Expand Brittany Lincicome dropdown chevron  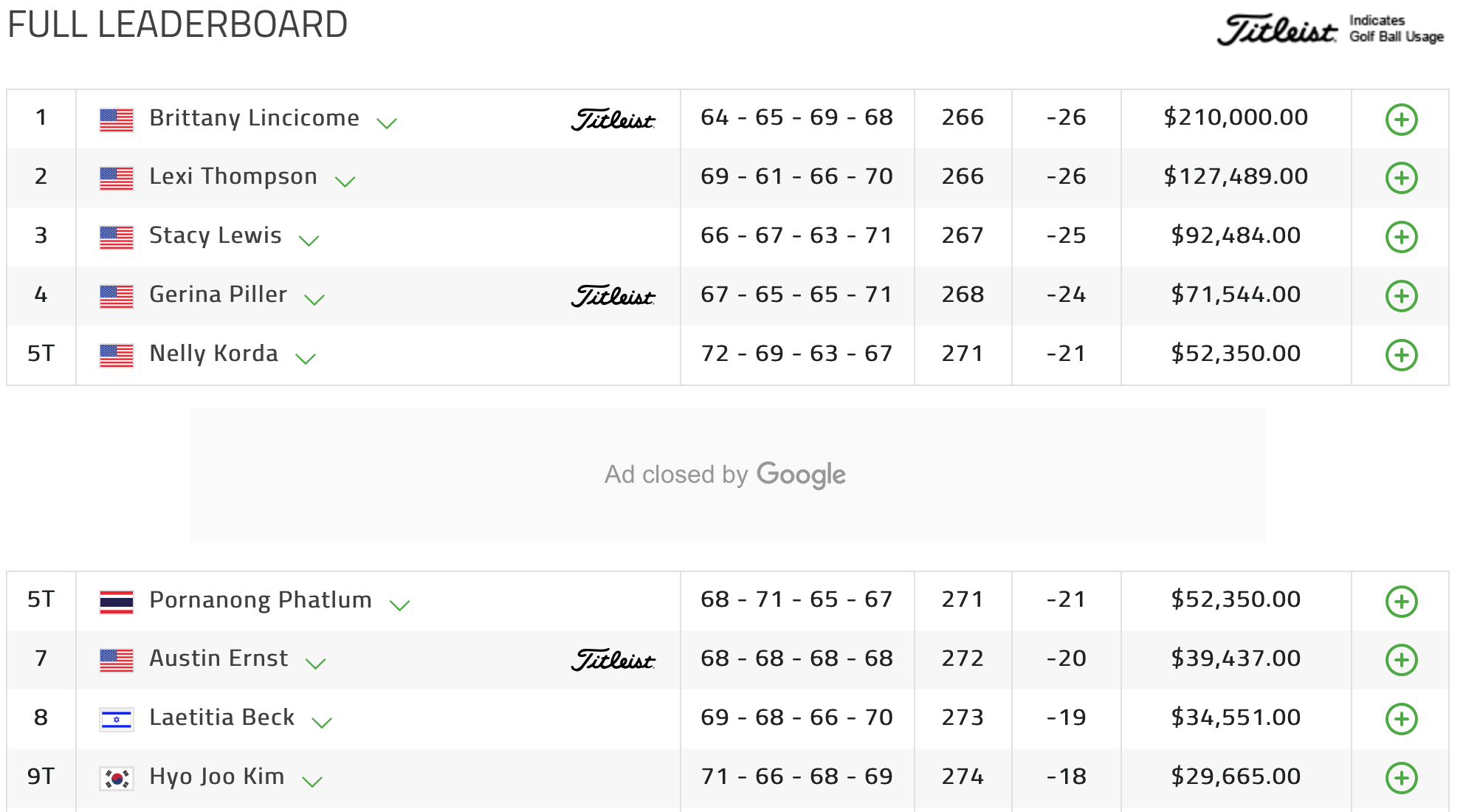tap(387, 123)
